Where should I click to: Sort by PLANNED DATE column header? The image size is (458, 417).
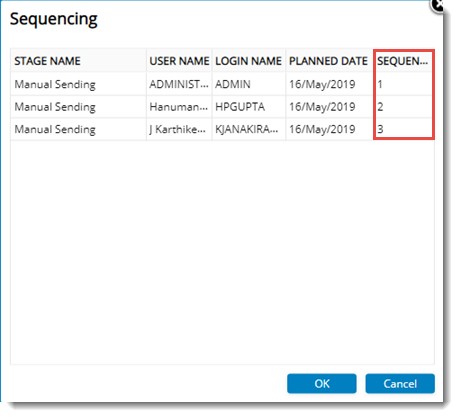(329, 61)
